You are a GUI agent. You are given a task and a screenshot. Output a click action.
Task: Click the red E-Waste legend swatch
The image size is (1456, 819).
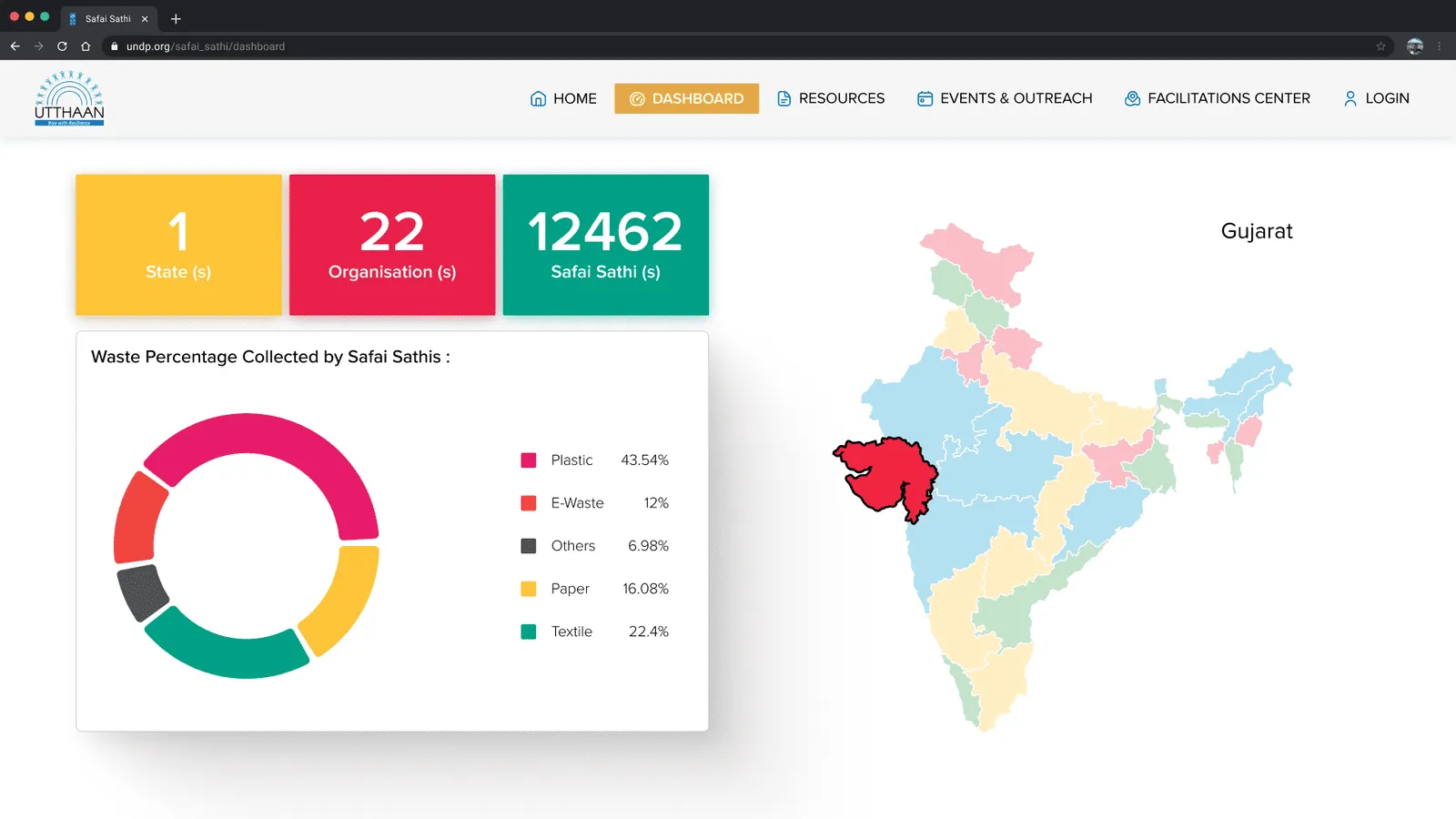click(529, 503)
